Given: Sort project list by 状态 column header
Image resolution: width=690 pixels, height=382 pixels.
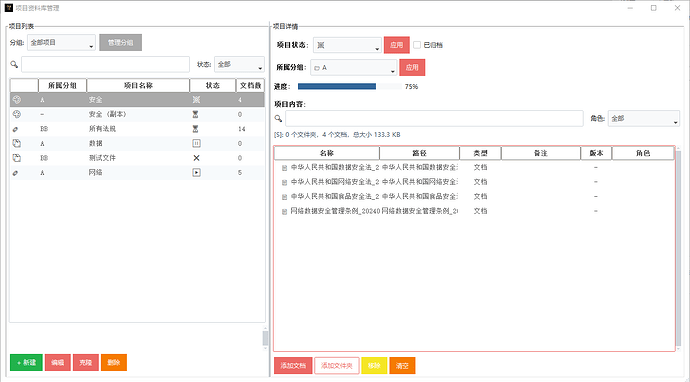Looking at the screenshot, I should click(213, 85).
